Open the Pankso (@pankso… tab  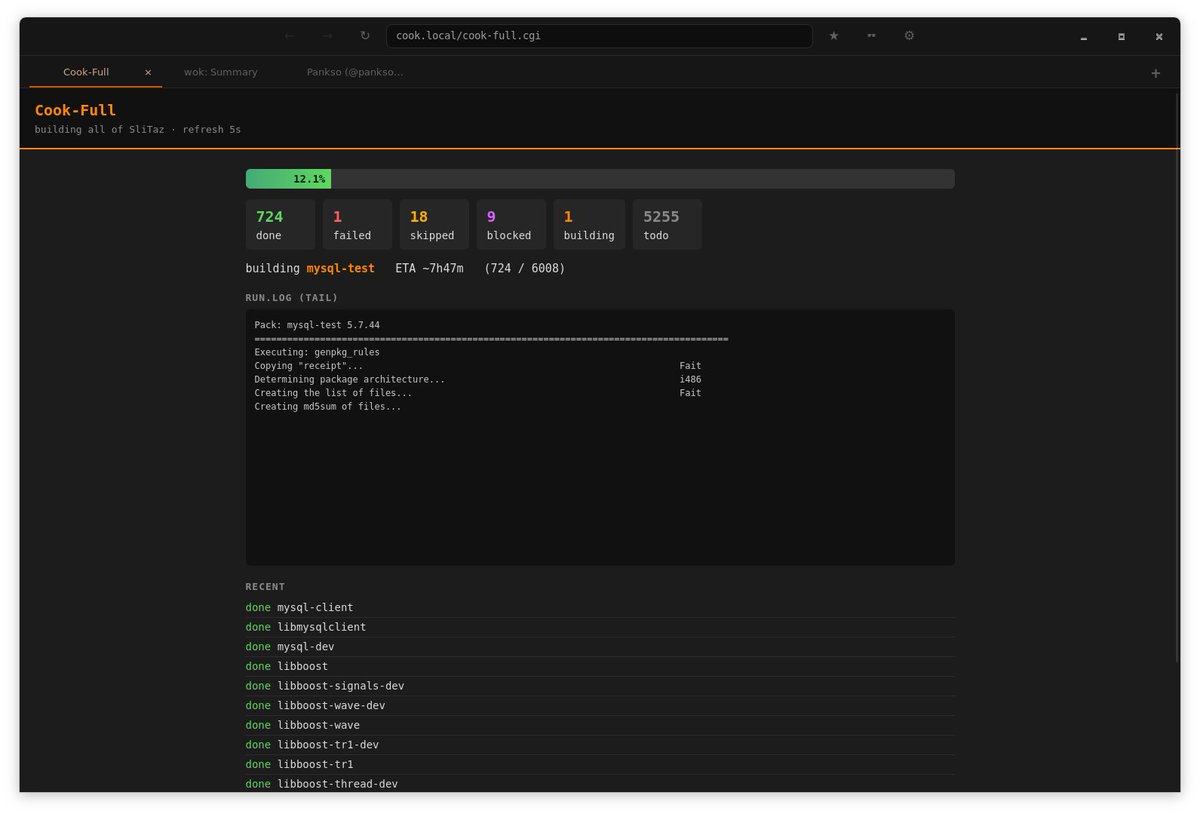[x=355, y=72]
